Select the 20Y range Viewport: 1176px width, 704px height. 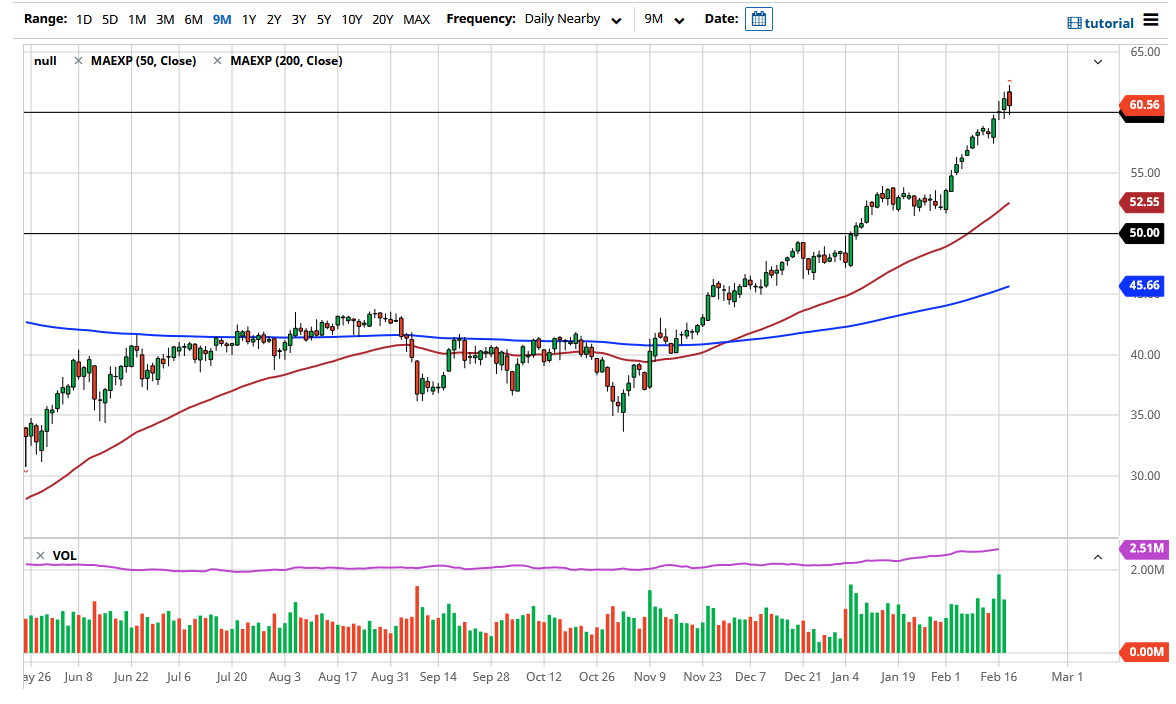(383, 18)
